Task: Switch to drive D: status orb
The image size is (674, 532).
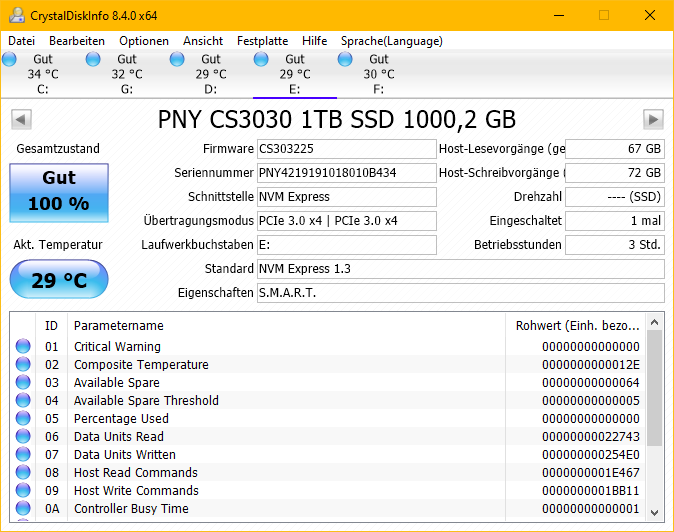Action: (x=178, y=60)
